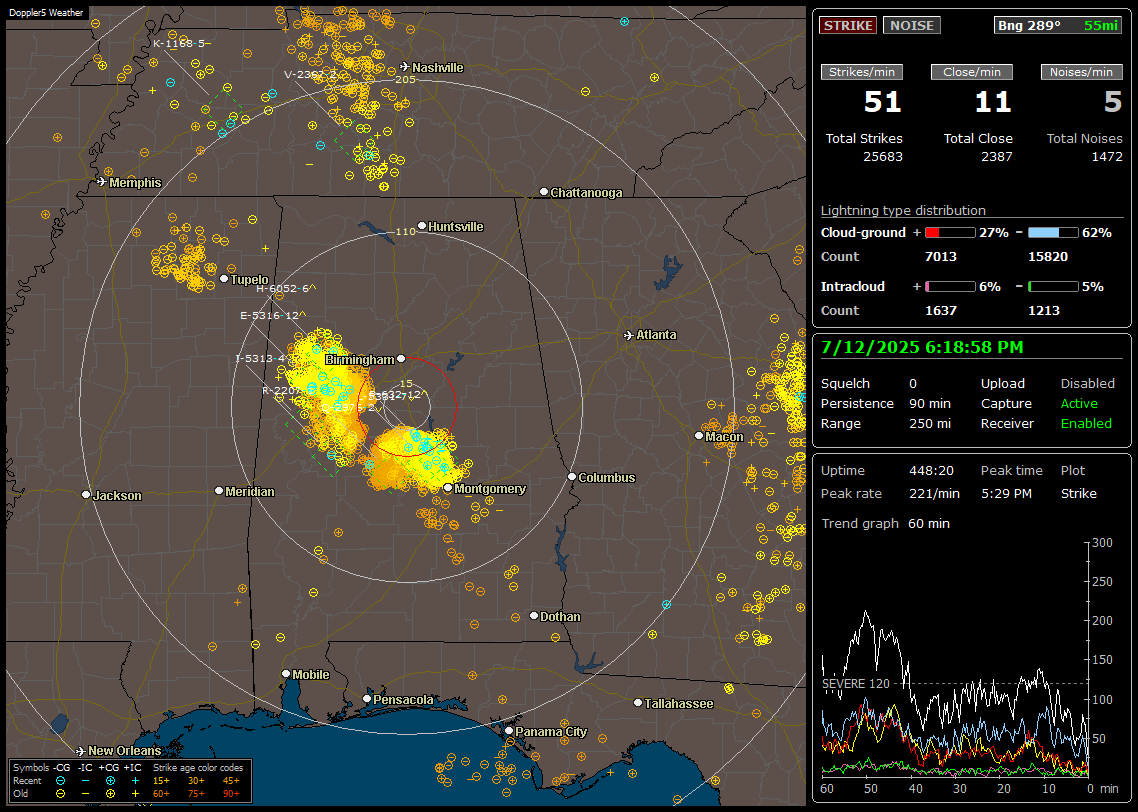
Task: Click the negative cloud-ground blue percentage bar
Action: pyautogui.click(x=1053, y=233)
